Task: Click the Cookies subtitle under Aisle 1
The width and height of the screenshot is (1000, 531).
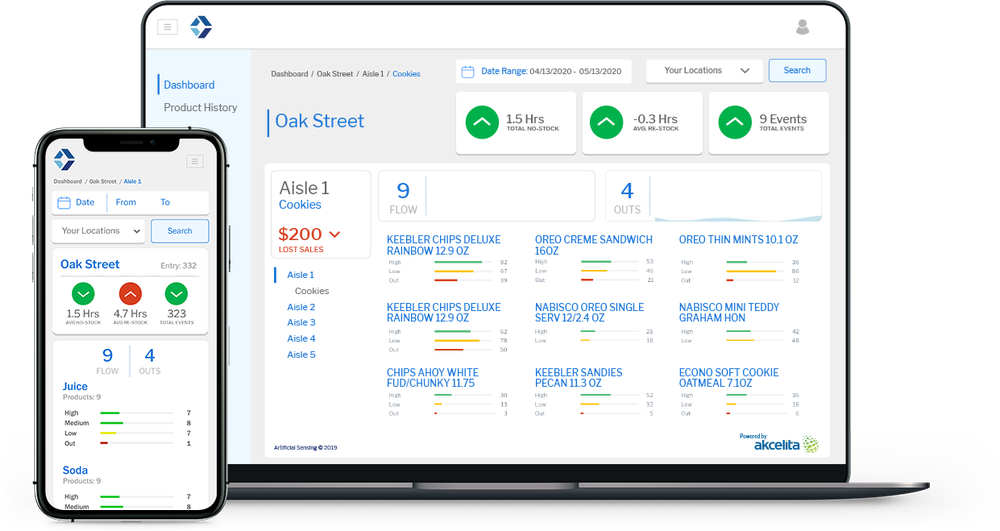Action: 300,205
